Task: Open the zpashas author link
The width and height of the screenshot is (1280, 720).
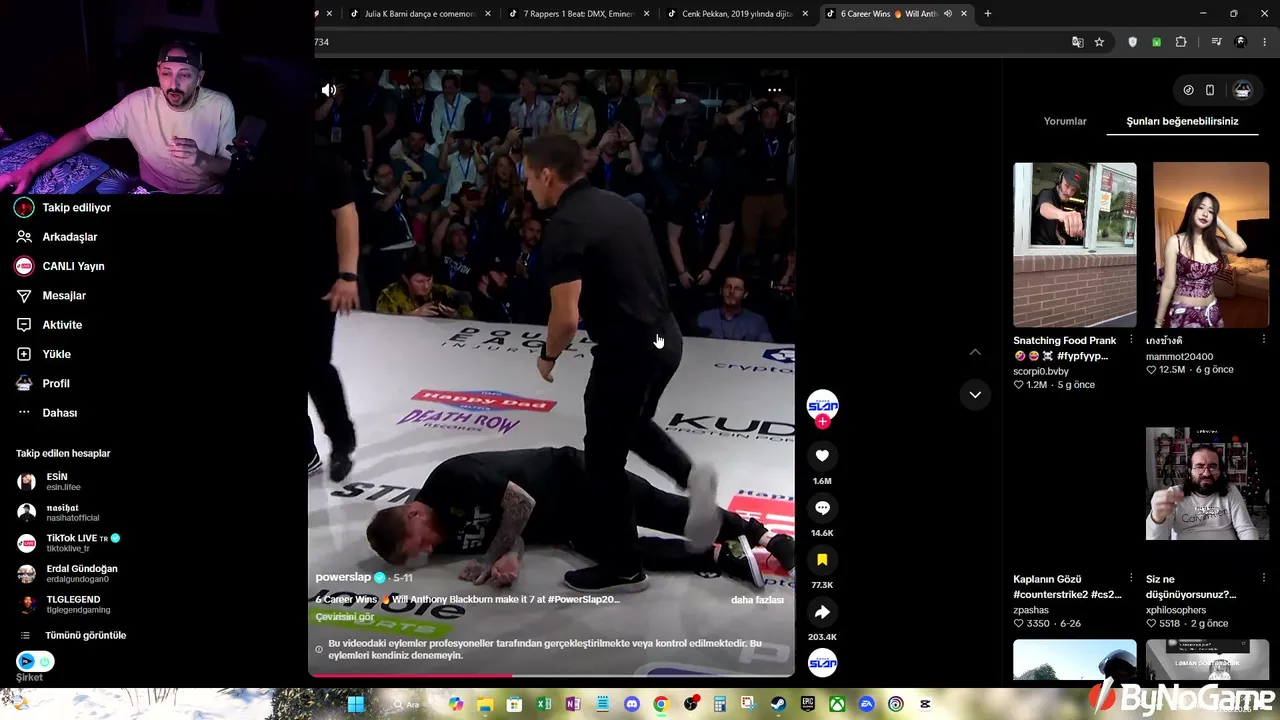Action: (x=1031, y=610)
